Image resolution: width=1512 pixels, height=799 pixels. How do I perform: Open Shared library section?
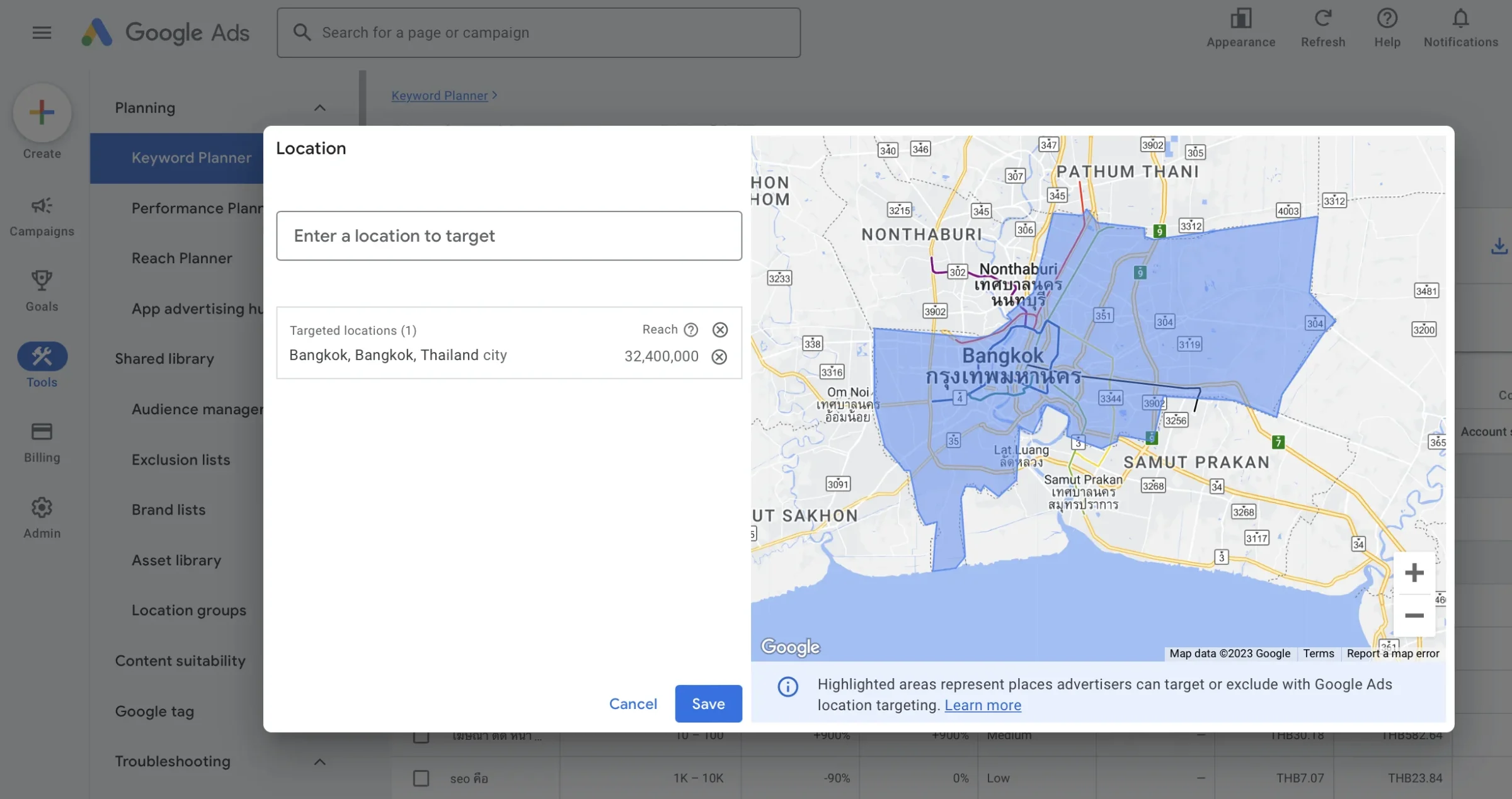164,358
